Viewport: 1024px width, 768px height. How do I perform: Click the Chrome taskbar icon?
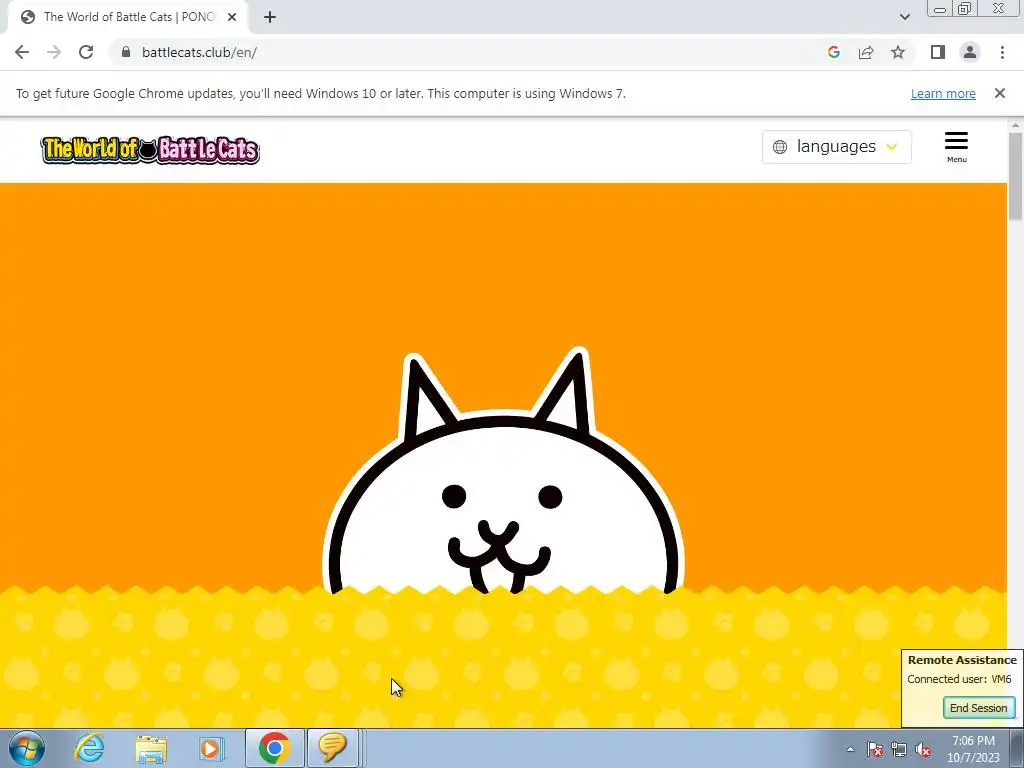pyautogui.click(x=274, y=748)
